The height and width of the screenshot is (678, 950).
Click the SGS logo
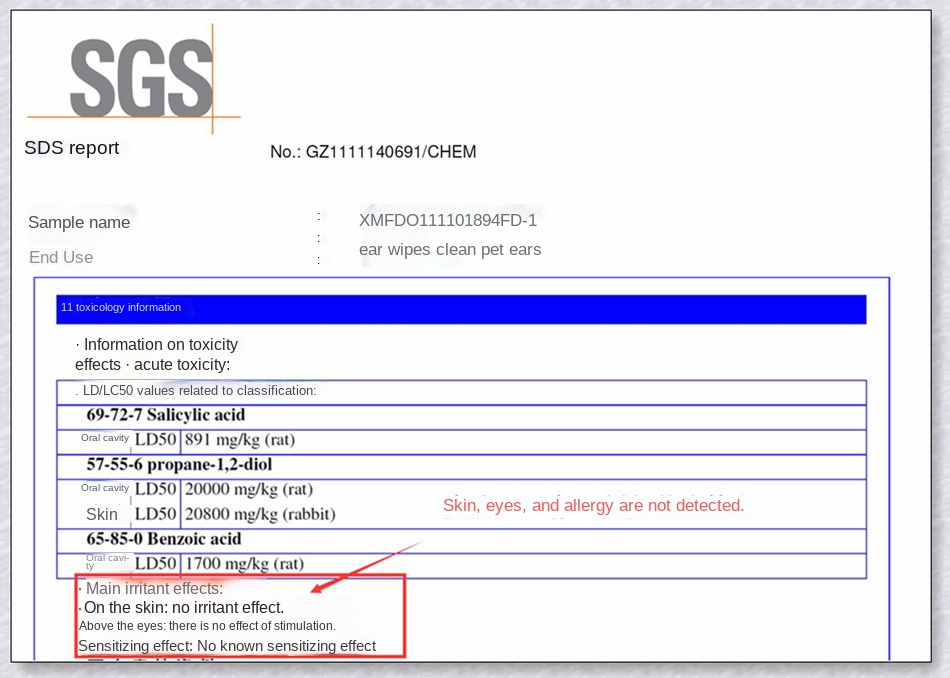pos(140,78)
